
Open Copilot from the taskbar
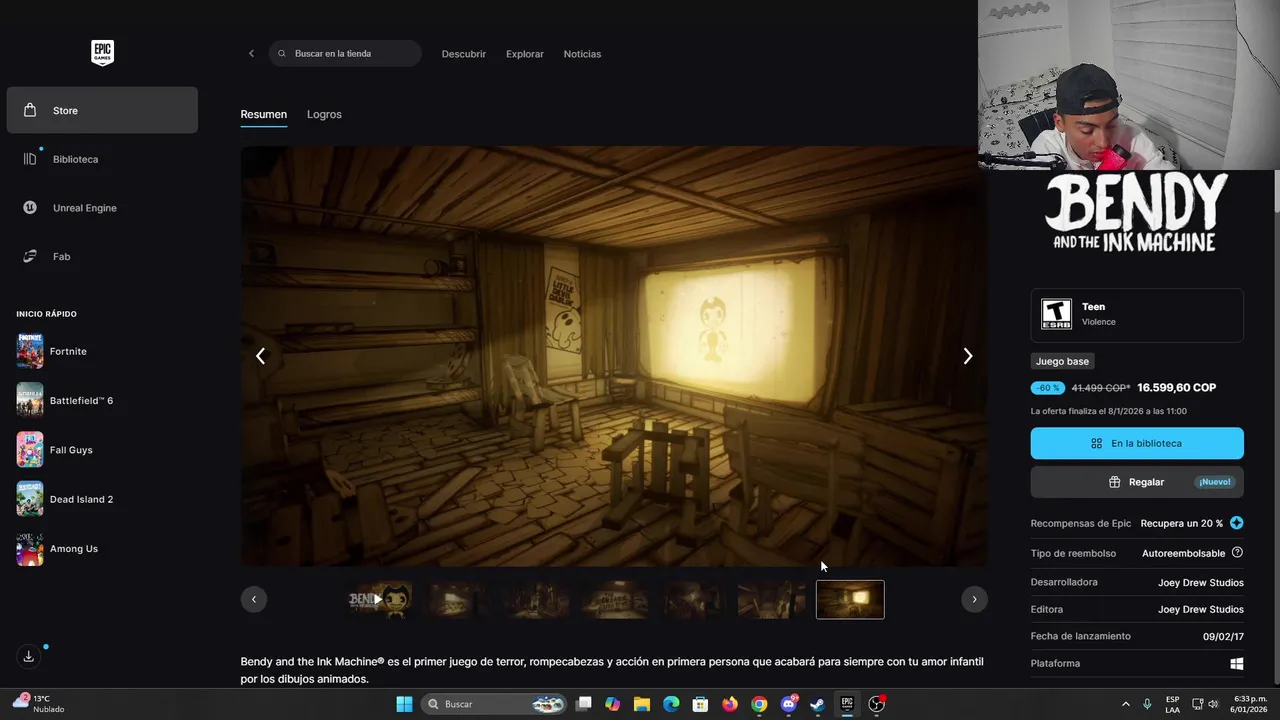pos(613,704)
